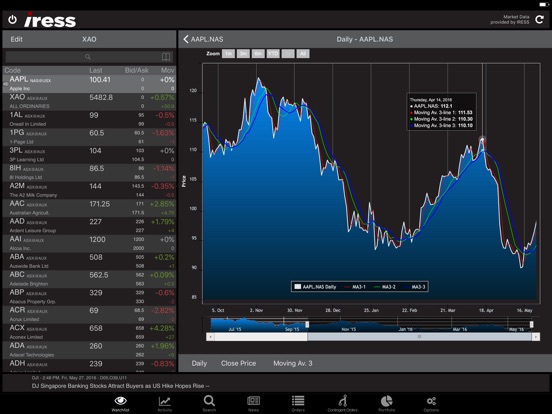This screenshot has height=414, width=552.
Task: Toggle MA3-1 series in legend
Action: [x=355, y=287]
